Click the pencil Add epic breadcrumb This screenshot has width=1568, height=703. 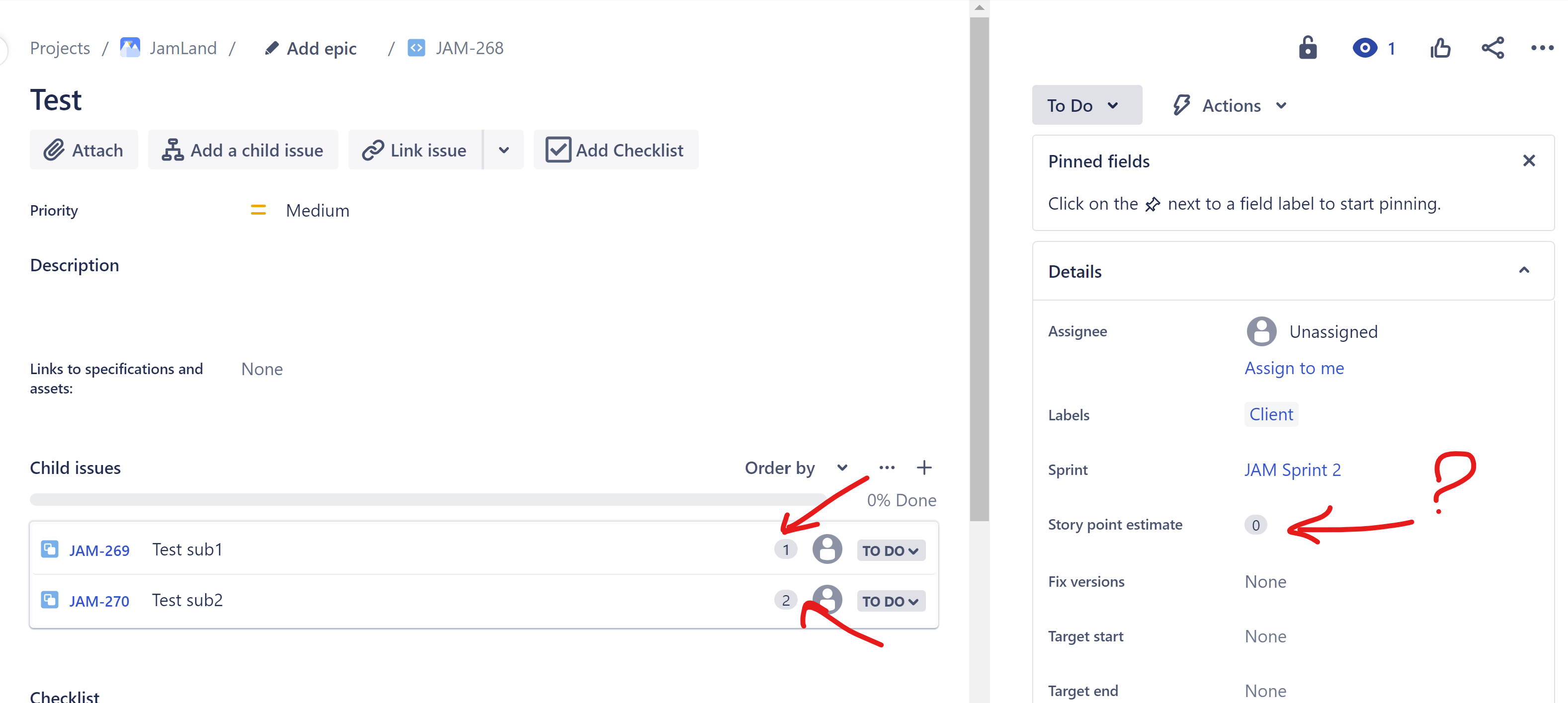311,48
